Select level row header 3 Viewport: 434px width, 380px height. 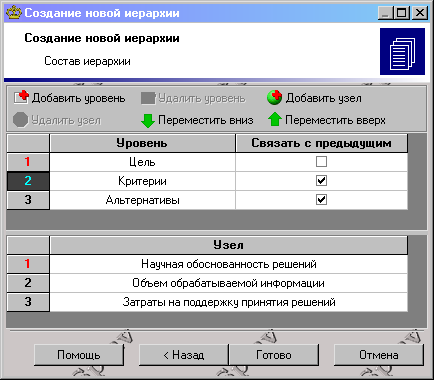click(28, 200)
